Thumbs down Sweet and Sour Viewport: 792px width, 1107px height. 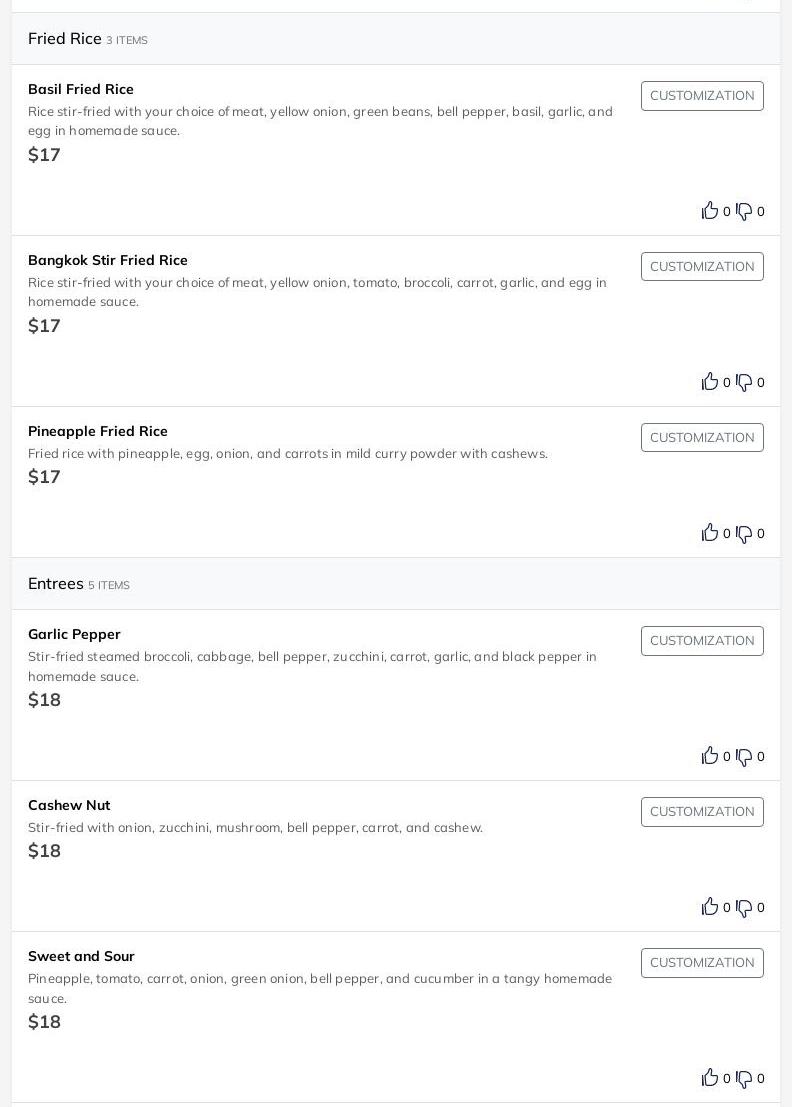point(744,1078)
